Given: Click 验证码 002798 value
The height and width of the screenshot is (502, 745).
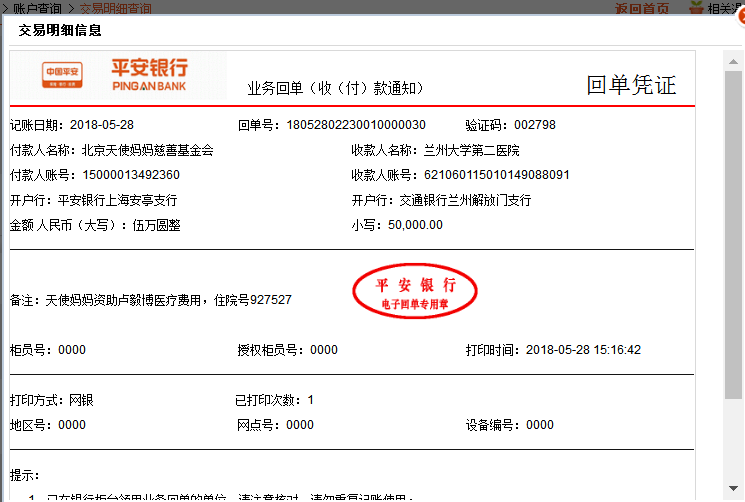Looking at the screenshot, I should [x=535, y=125].
